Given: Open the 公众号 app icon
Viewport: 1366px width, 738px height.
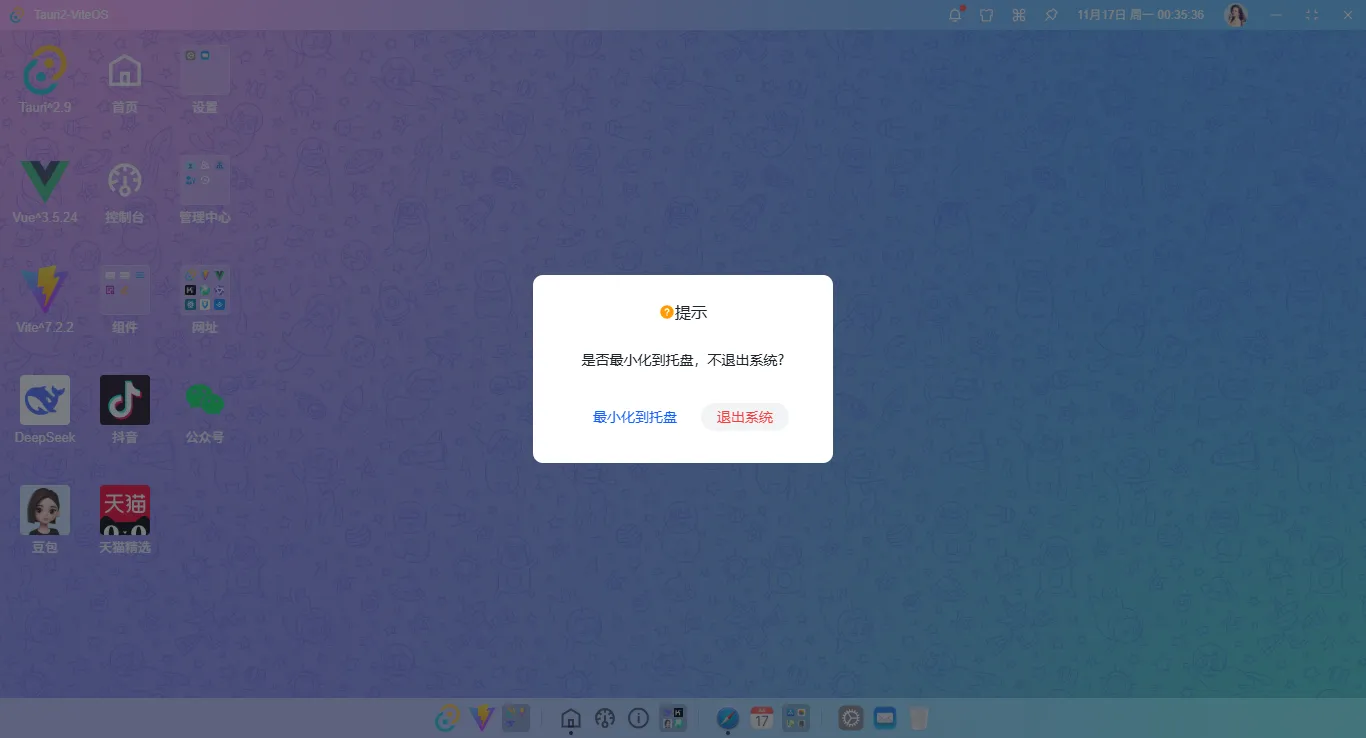Looking at the screenshot, I should 204,399.
